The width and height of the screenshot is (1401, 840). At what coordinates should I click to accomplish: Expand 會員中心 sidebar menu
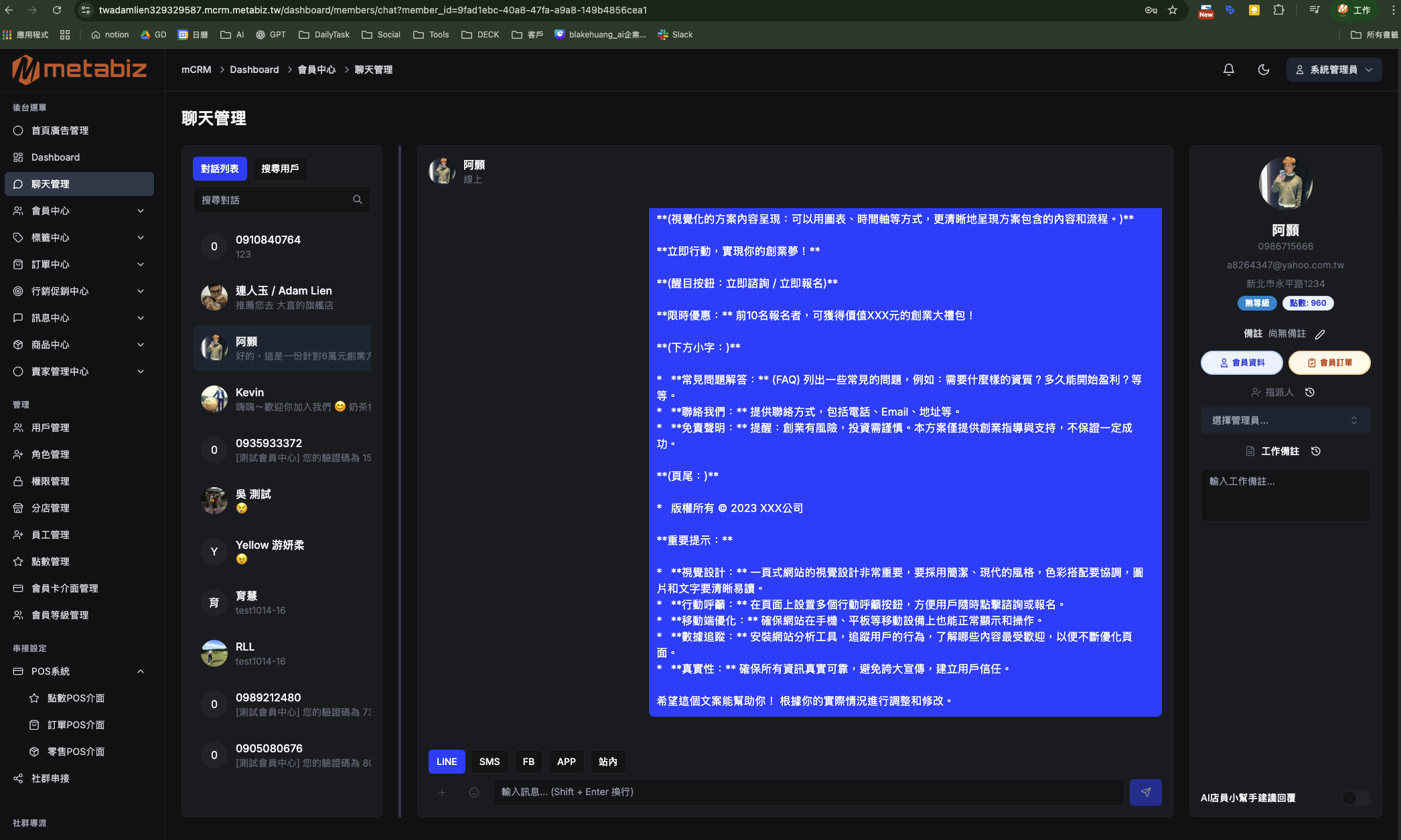[79, 211]
